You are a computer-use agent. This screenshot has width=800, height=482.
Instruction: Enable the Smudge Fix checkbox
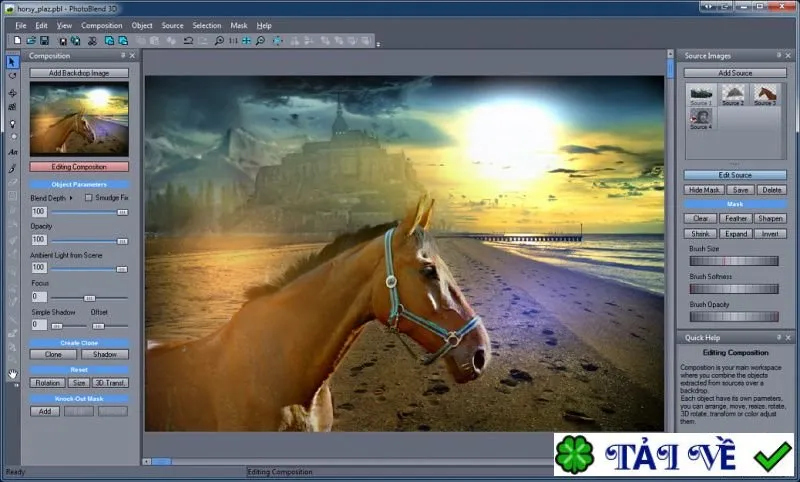pyautogui.click(x=88, y=197)
